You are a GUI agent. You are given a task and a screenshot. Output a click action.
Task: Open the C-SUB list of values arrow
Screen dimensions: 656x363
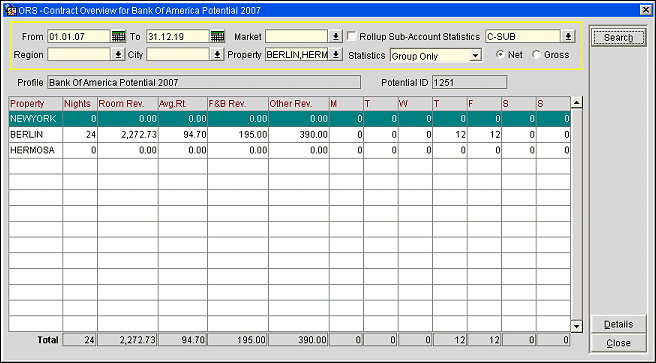(568, 37)
